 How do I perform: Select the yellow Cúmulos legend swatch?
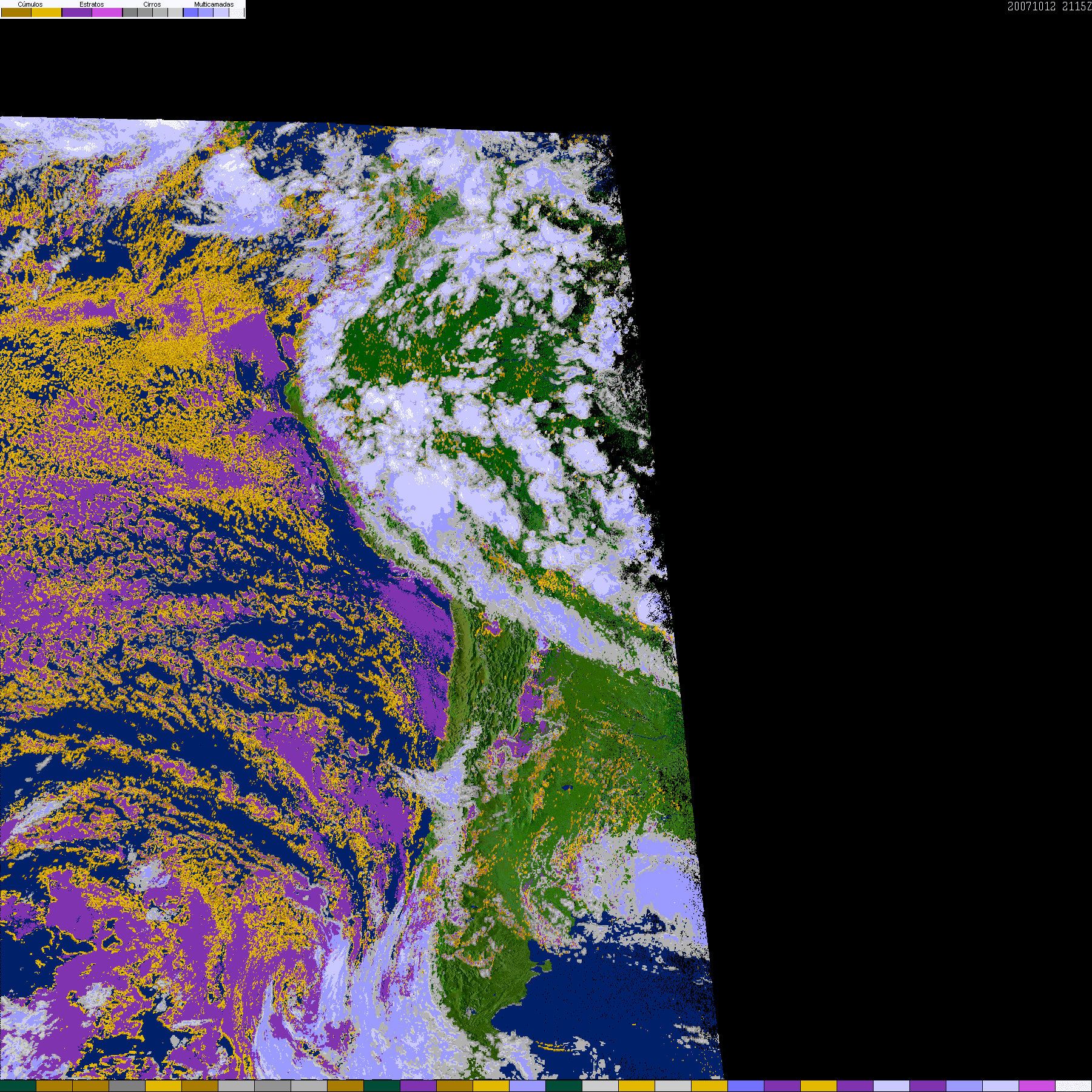pos(47,12)
